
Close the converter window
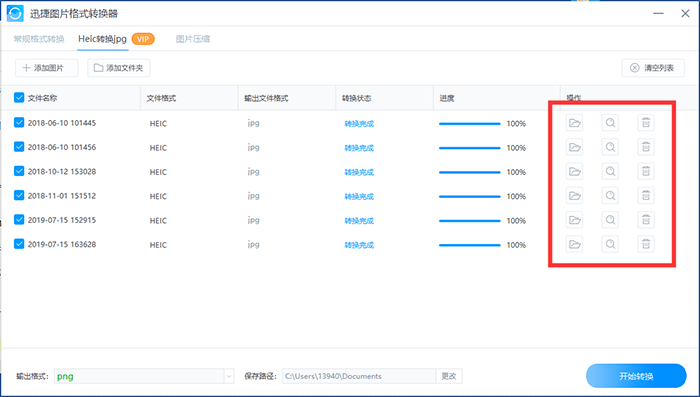point(685,13)
